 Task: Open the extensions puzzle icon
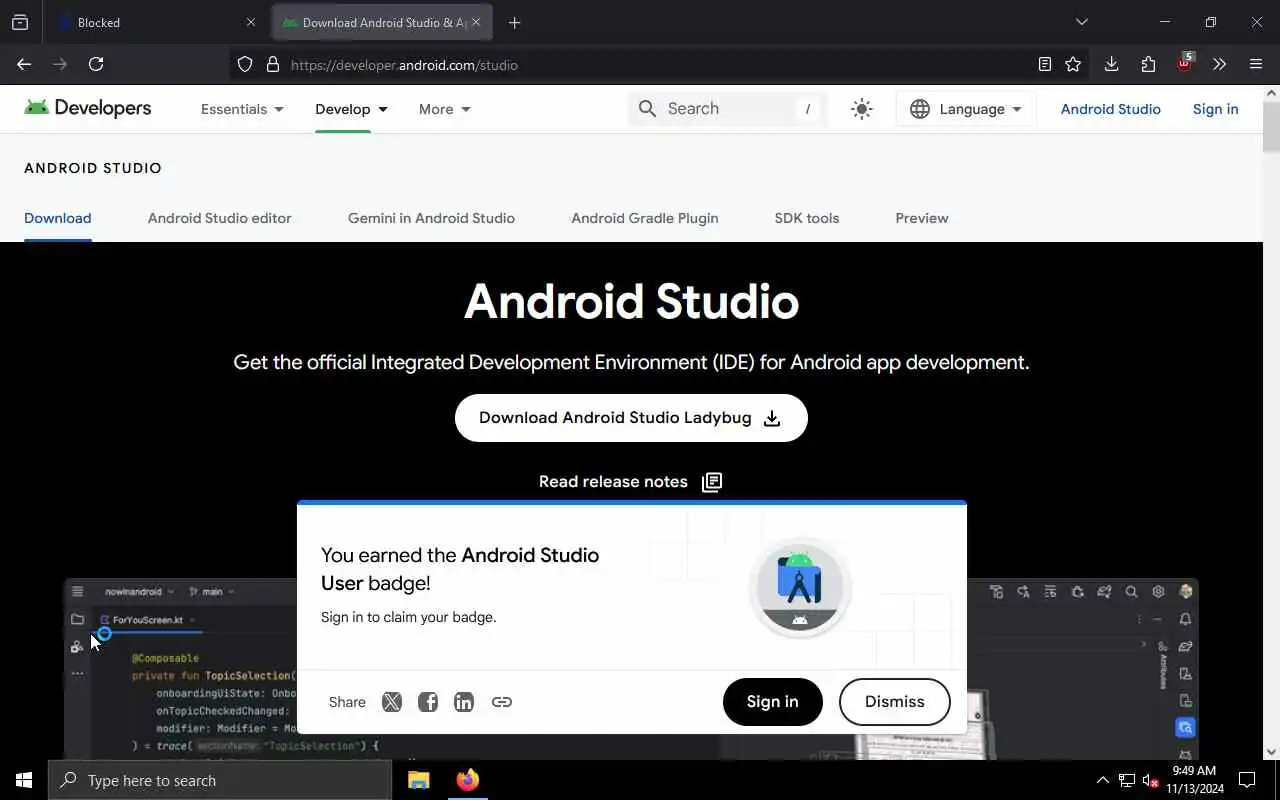[1148, 64]
